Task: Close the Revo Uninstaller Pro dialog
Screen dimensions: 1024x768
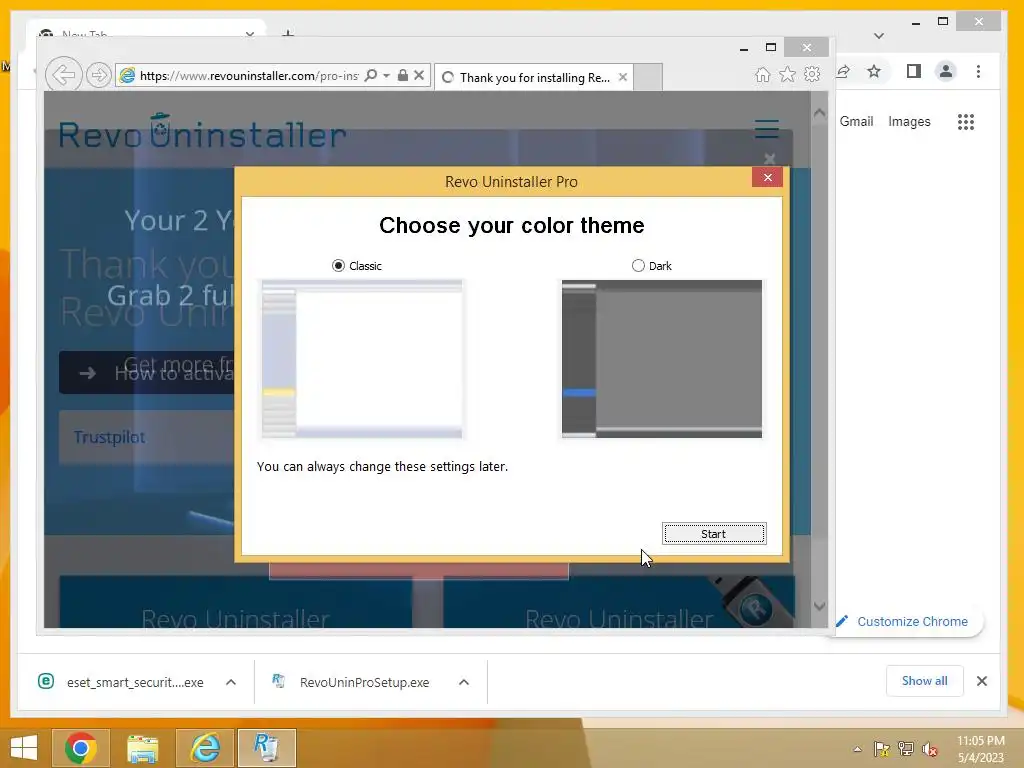Action: coord(767,177)
